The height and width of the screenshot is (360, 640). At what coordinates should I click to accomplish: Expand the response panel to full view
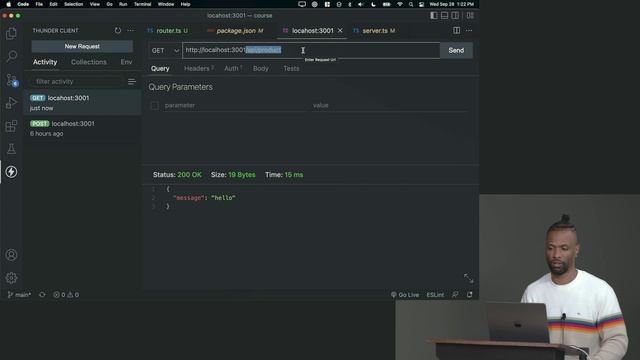point(469,278)
